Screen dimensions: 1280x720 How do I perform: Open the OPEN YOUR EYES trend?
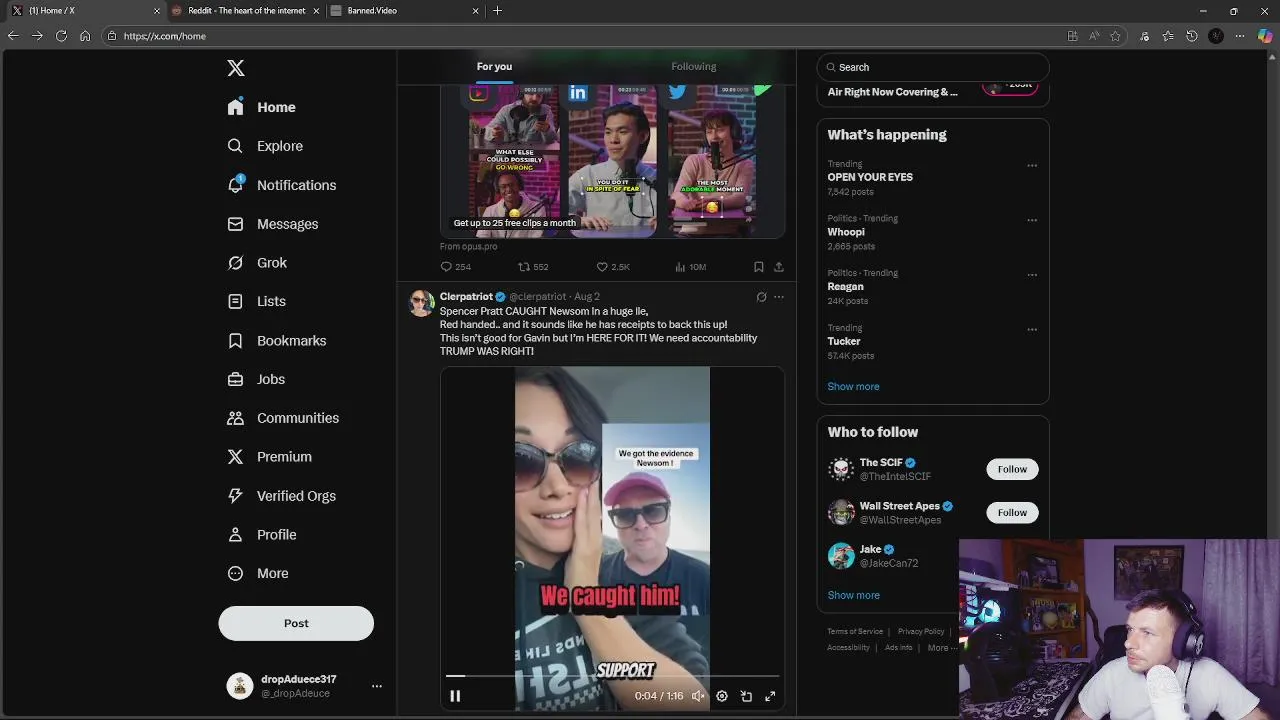pos(870,177)
